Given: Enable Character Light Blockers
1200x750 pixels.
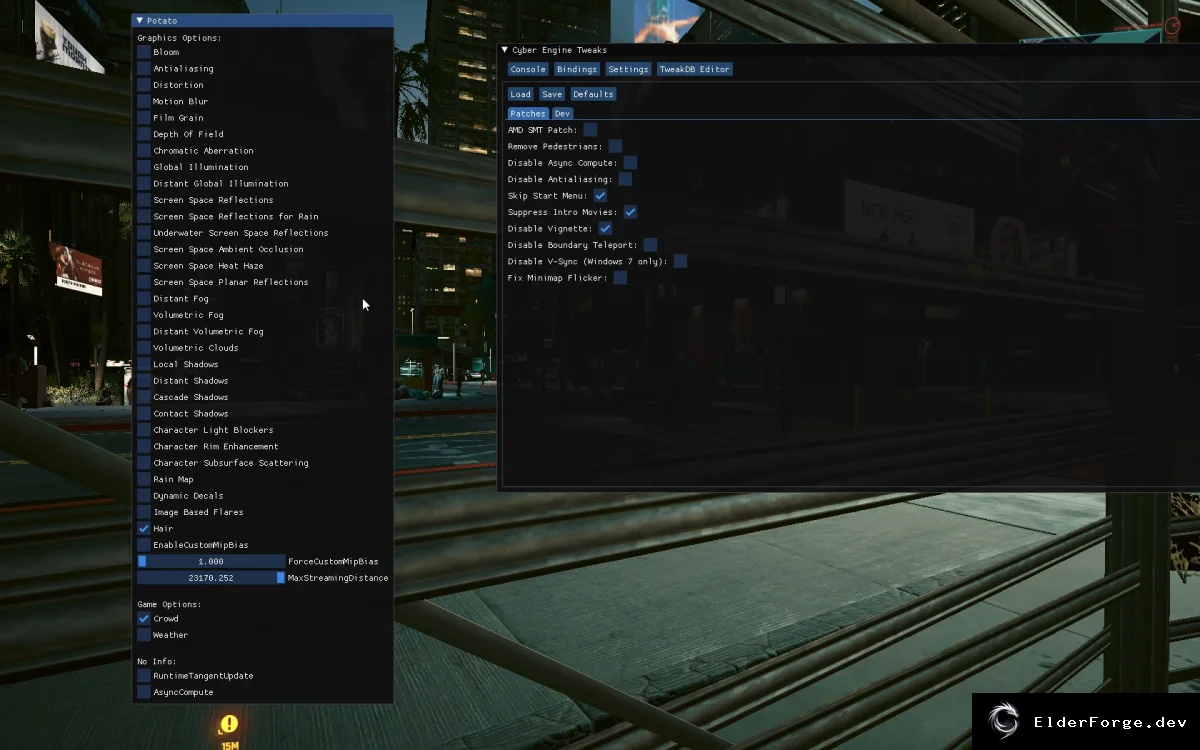Looking at the screenshot, I should (144, 430).
